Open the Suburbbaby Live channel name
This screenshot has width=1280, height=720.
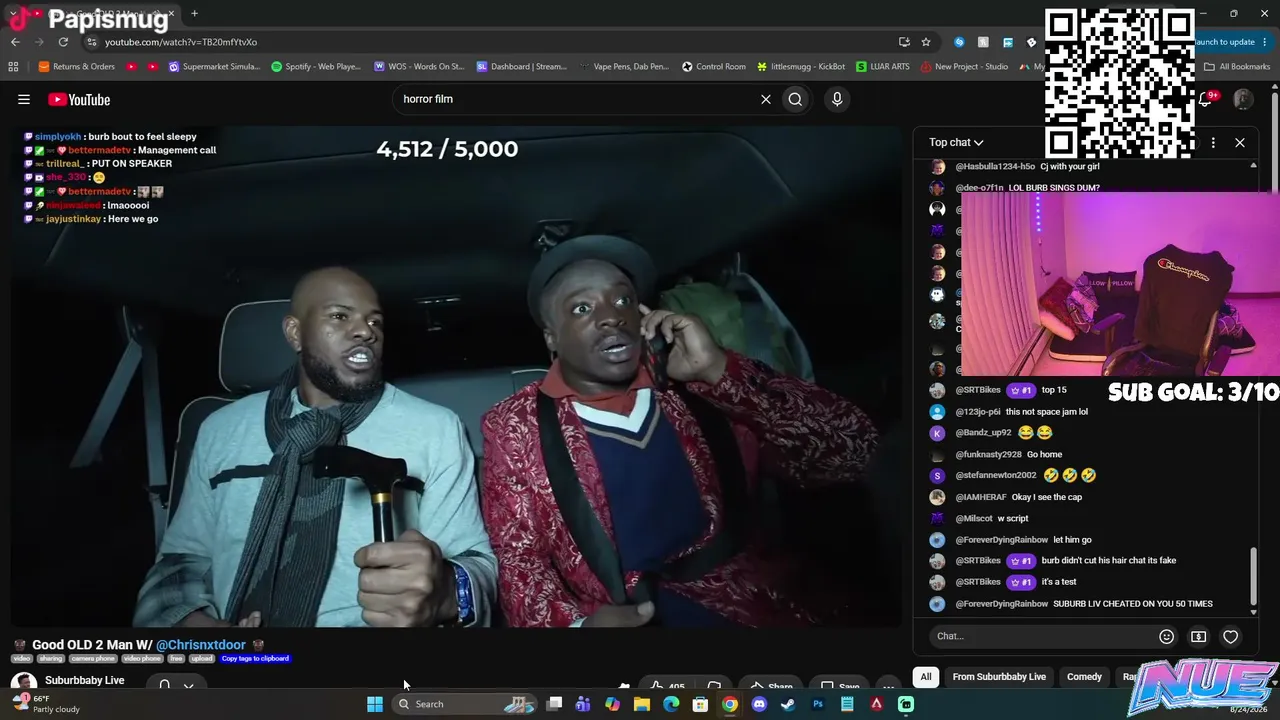pos(85,680)
